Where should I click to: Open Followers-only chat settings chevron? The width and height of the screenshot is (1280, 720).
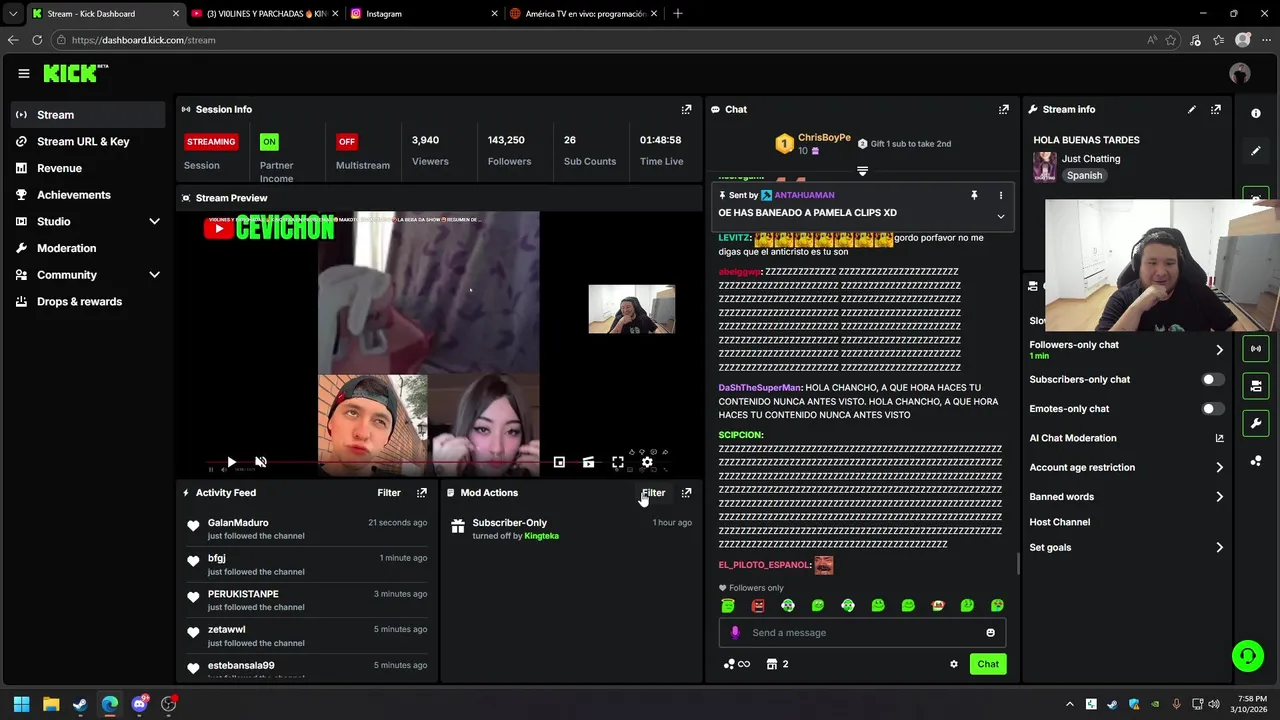(1219, 350)
